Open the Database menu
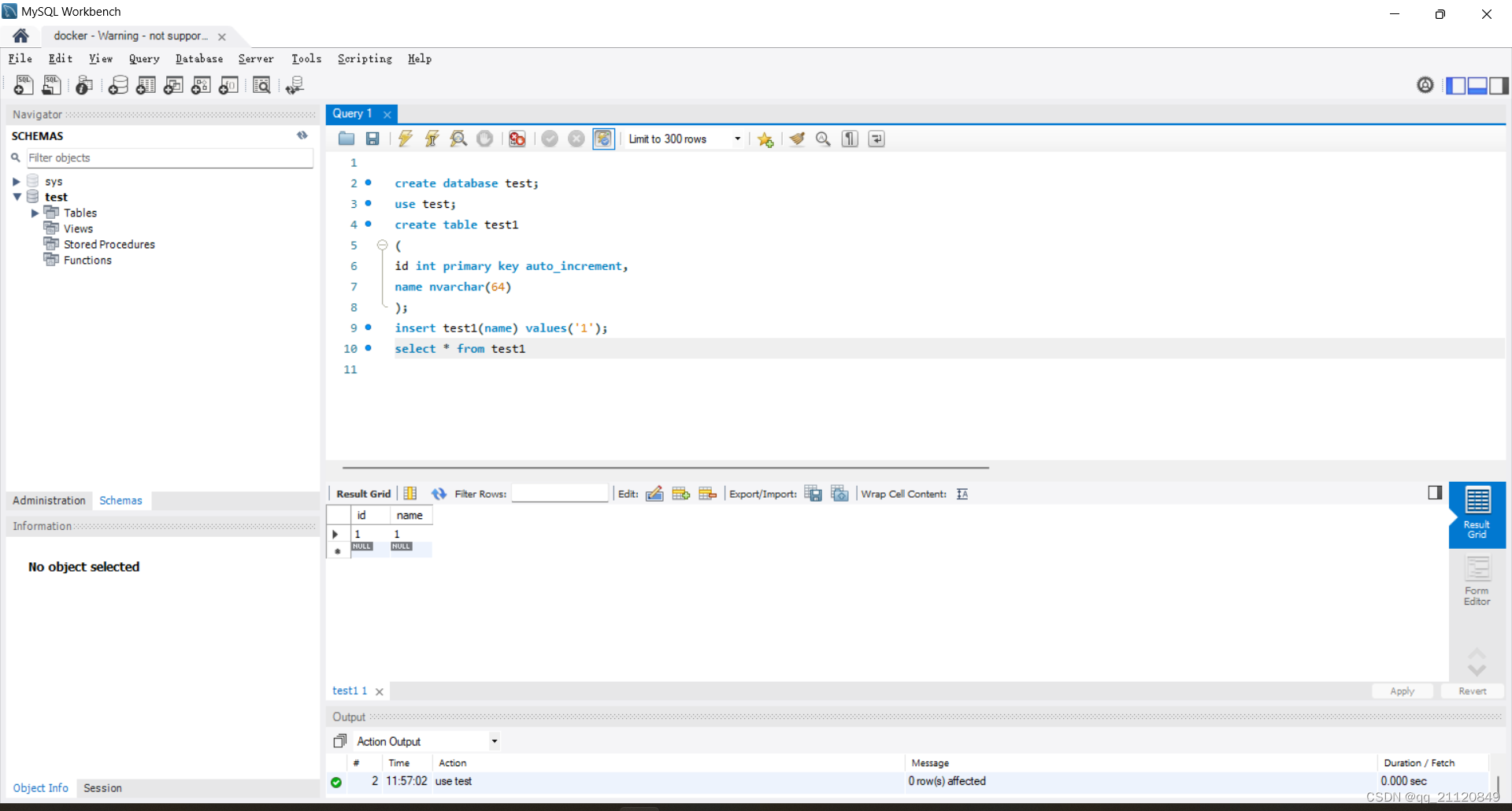This screenshot has width=1512, height=811. coord(199,58)
